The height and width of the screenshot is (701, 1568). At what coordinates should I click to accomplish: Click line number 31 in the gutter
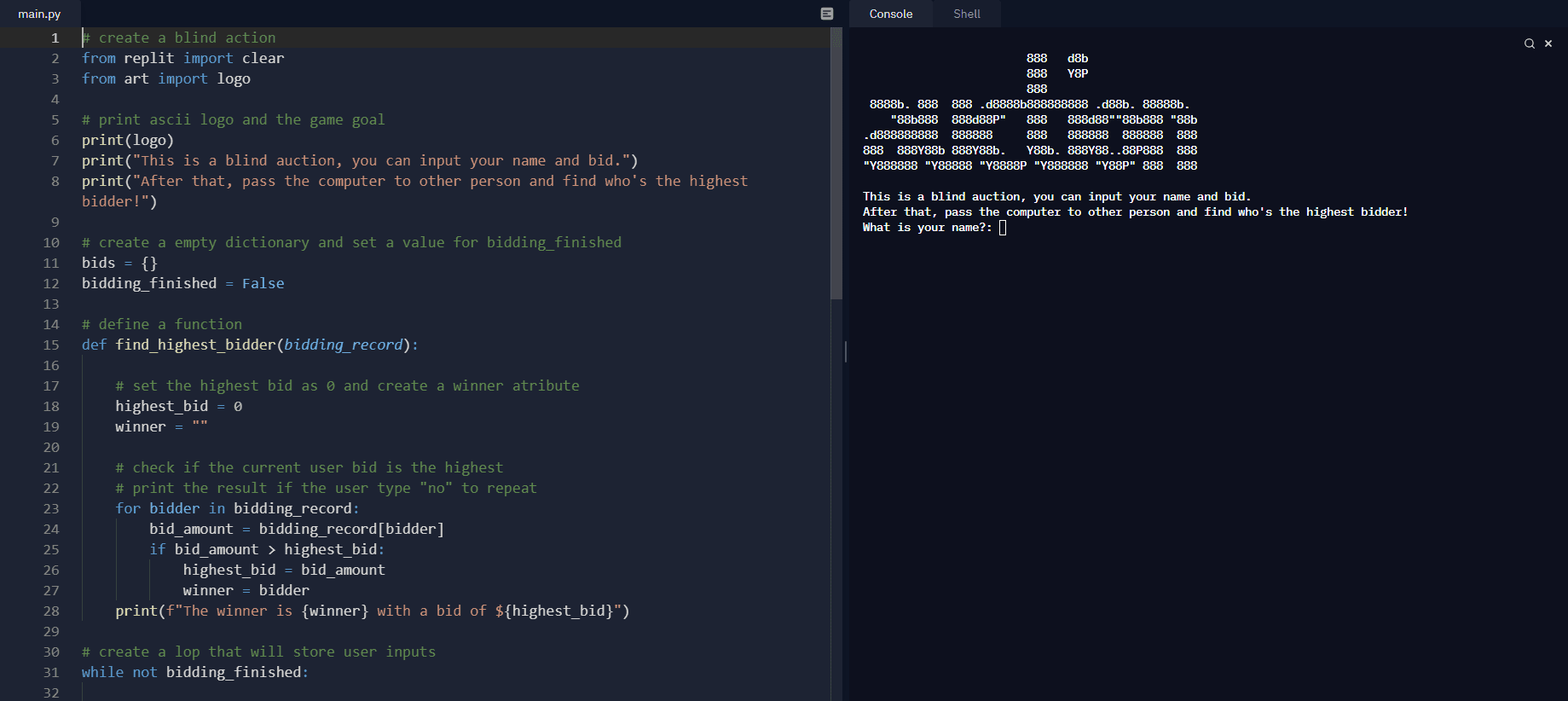[51, 673]
